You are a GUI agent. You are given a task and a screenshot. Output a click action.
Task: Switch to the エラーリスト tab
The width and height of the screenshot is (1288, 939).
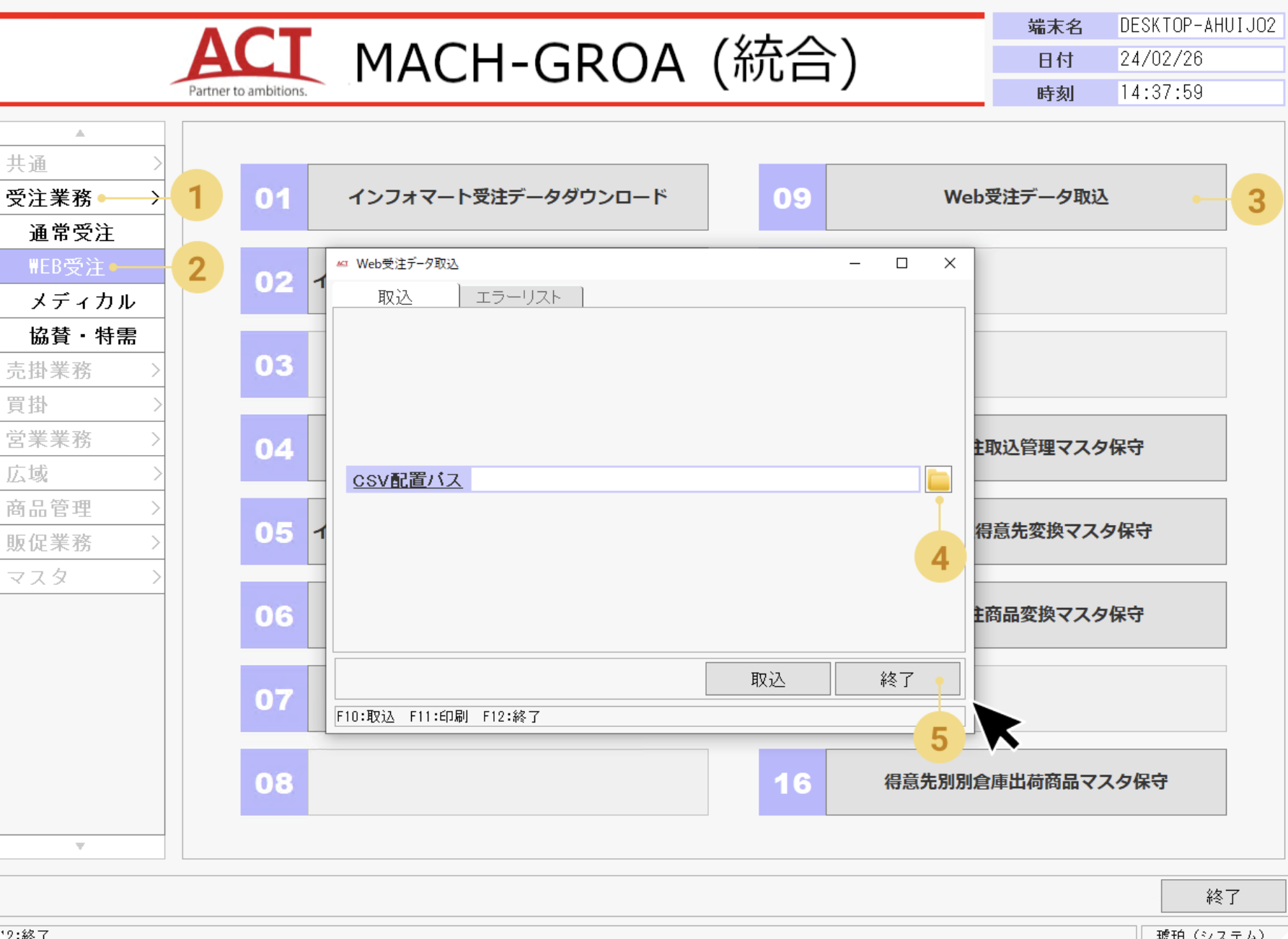[519, 297]
